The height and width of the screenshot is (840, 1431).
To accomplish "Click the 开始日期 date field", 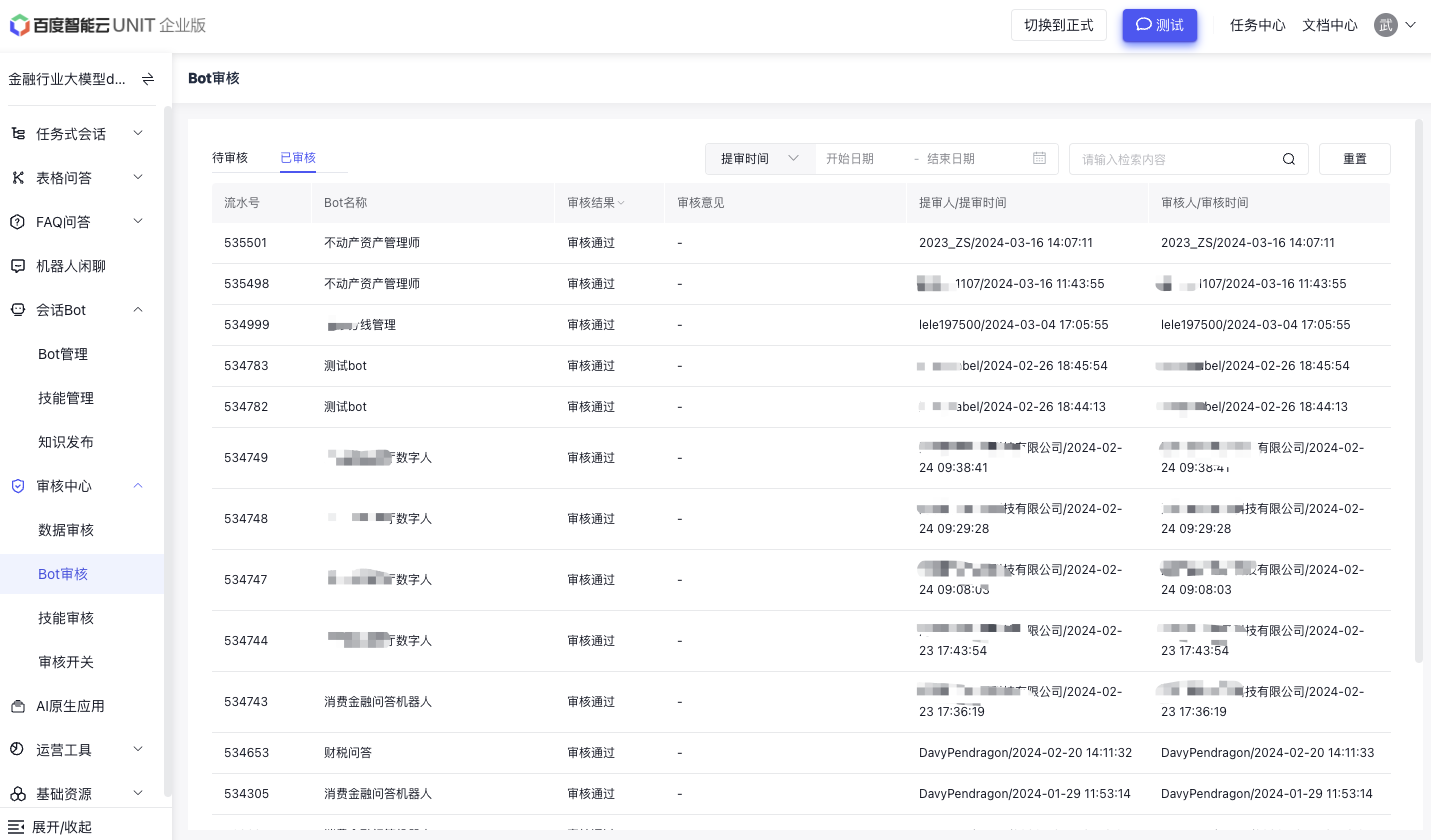I will point(862,159).
